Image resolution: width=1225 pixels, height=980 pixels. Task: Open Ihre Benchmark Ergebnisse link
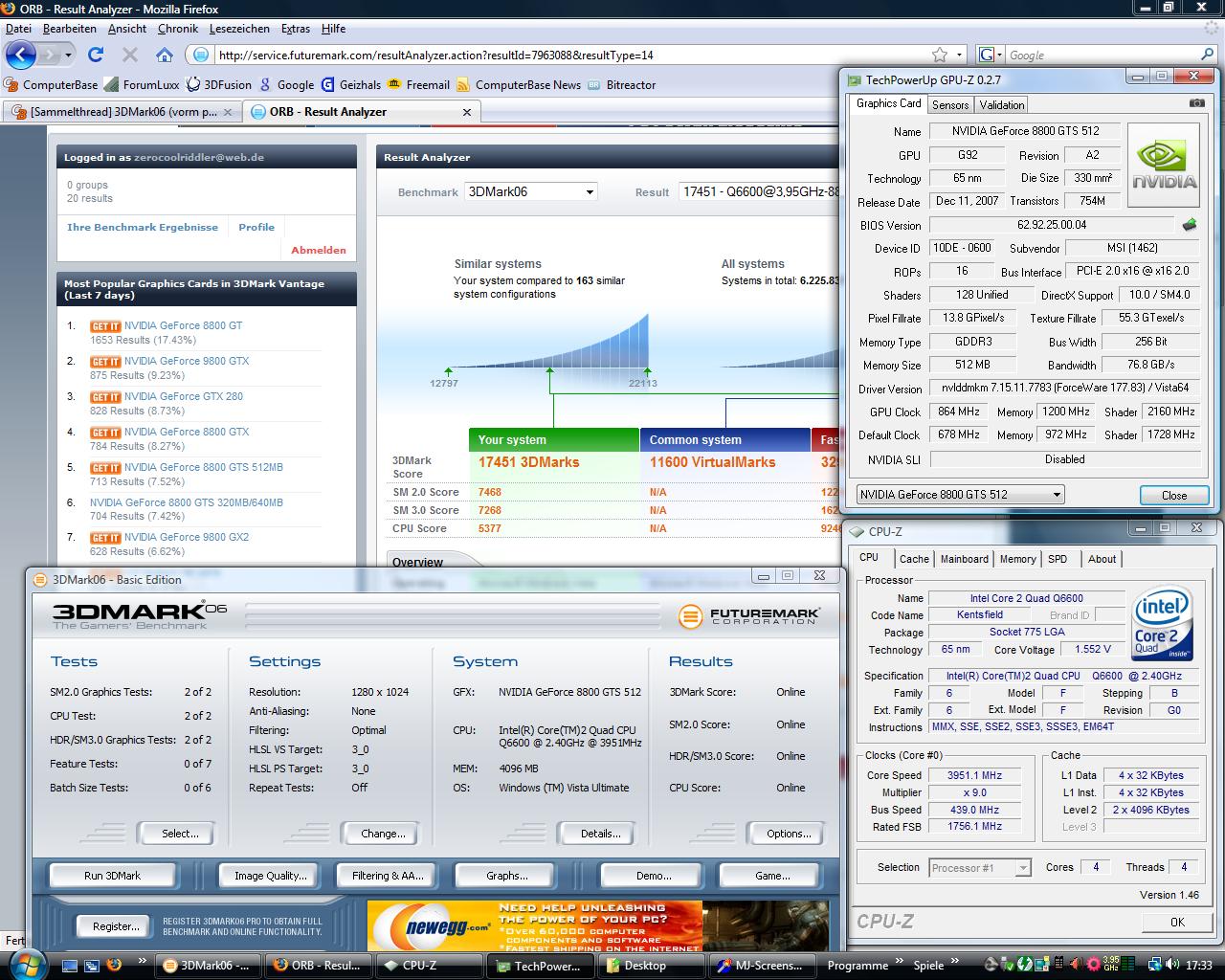(143, 227)
